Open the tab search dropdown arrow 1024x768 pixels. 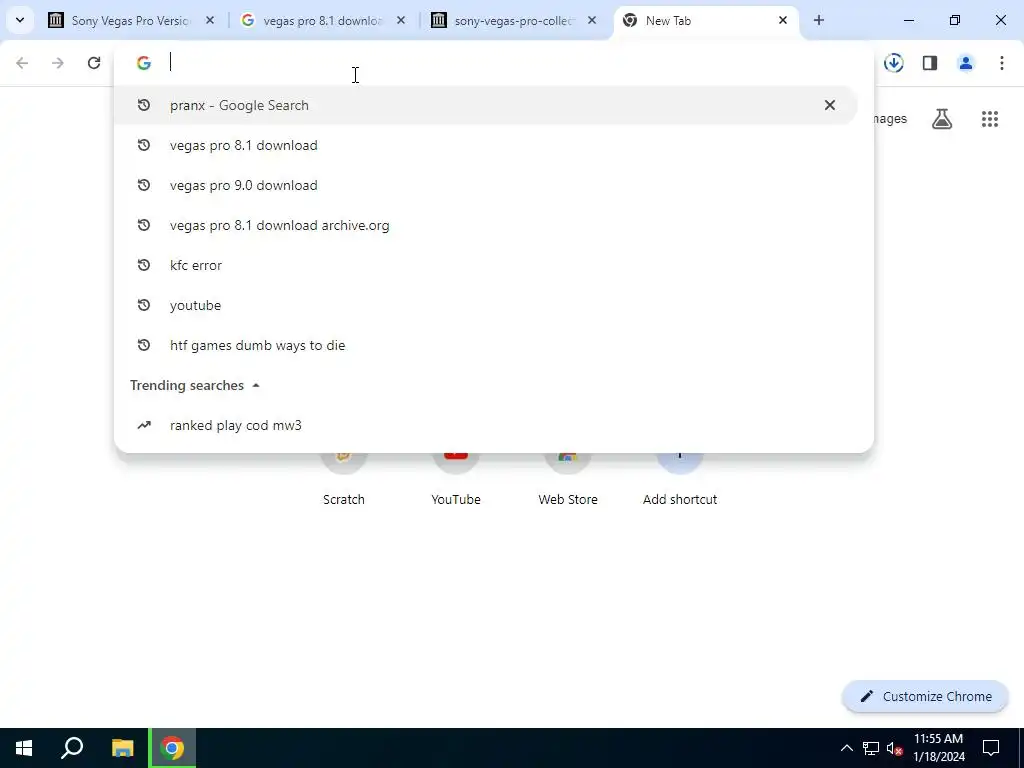[x=20, y=20]
